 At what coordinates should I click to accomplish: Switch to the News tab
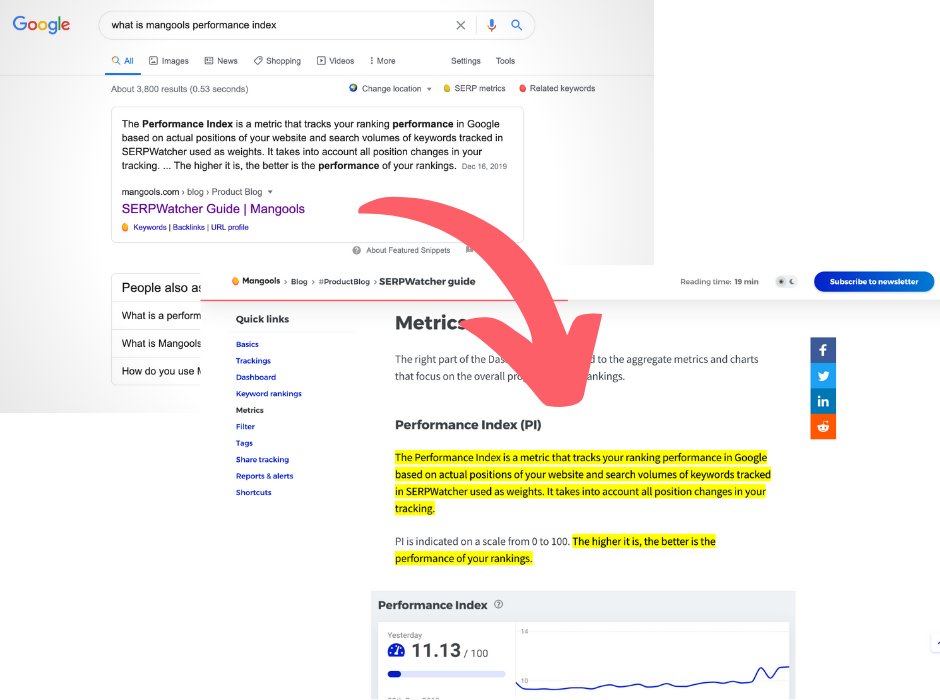coord(221,61)
